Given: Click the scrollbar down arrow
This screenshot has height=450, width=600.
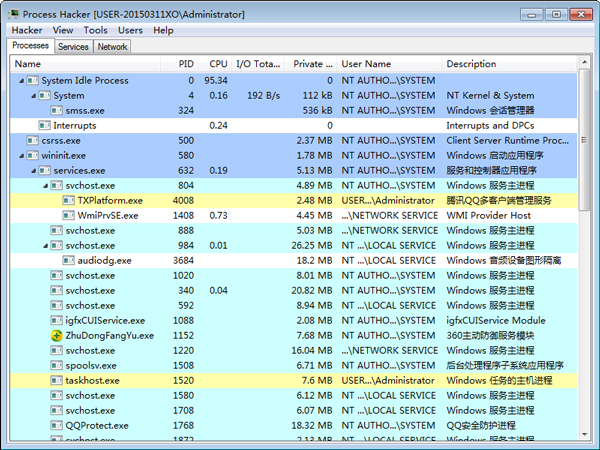Looking at the screenshot, I should [x=584, y=434].
